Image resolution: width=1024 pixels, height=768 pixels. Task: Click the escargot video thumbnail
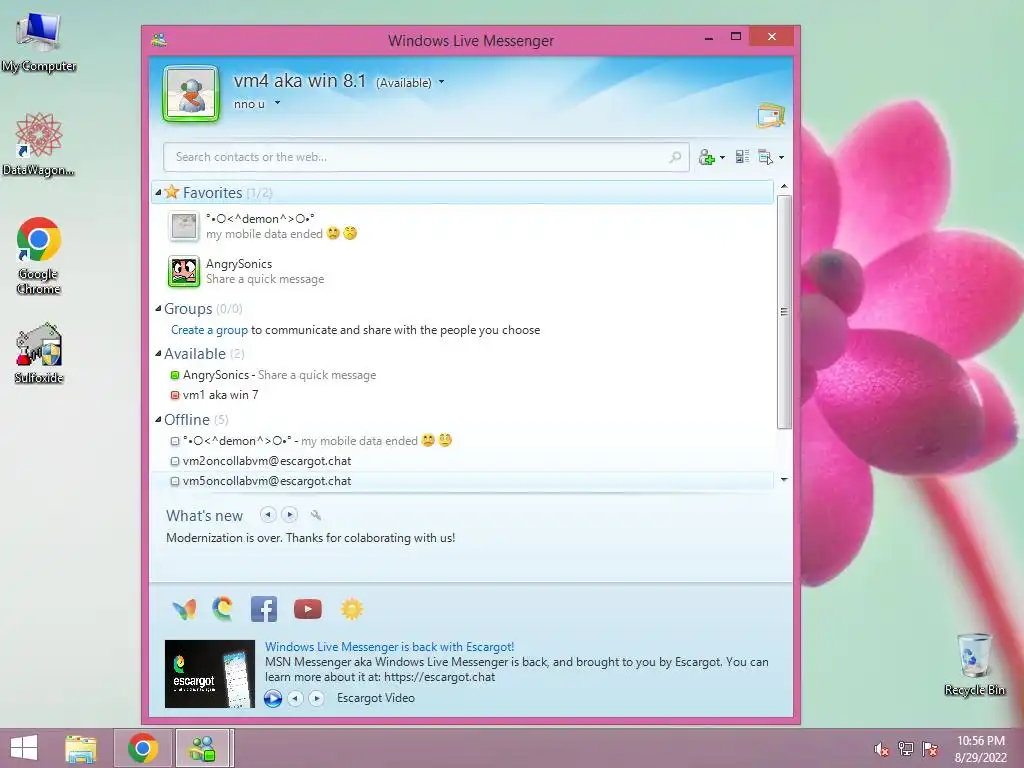pos(210,674)
